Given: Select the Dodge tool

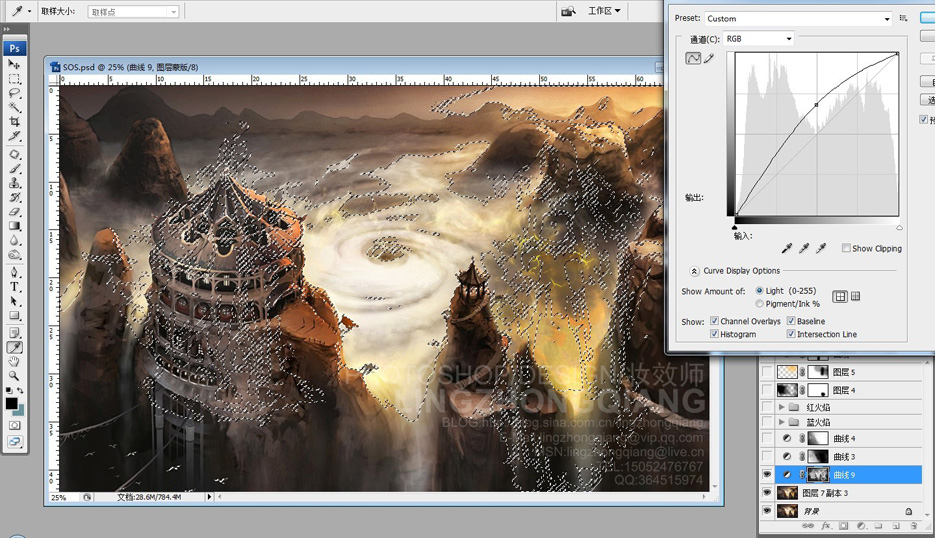Looking at the screenshot, I should (14, 255).
